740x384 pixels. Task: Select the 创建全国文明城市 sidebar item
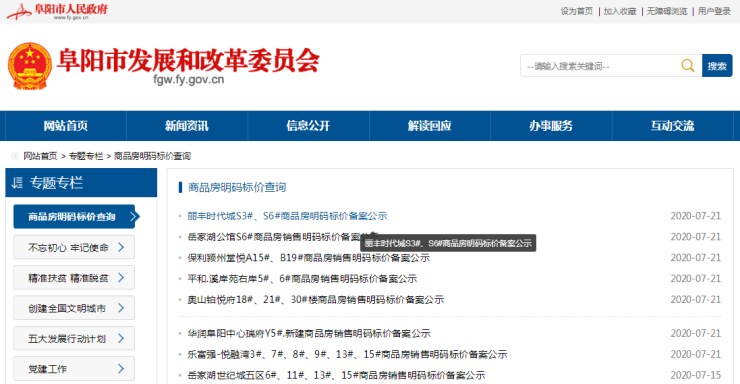click(74, 308)
